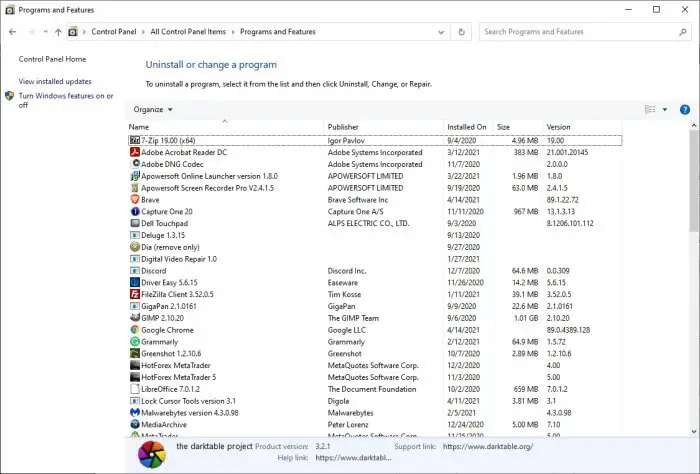Screen dimensions: 700x474
Task: Open View installed updates link
Action: pyautogui.click(x=55, y=81)
